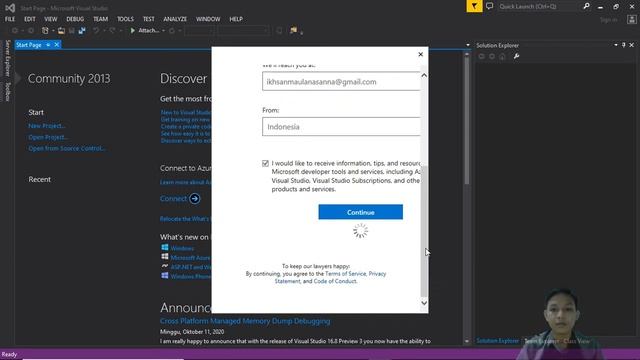Select the Solution Explorer bottom tab
This screenshot has height=360, width=640.
(x=498, y=341)
